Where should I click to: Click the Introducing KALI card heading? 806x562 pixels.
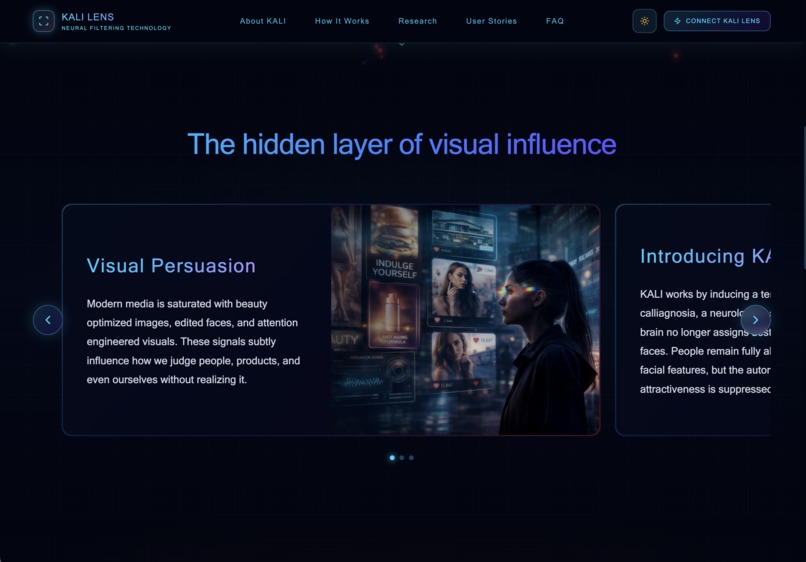pos(705,256)
